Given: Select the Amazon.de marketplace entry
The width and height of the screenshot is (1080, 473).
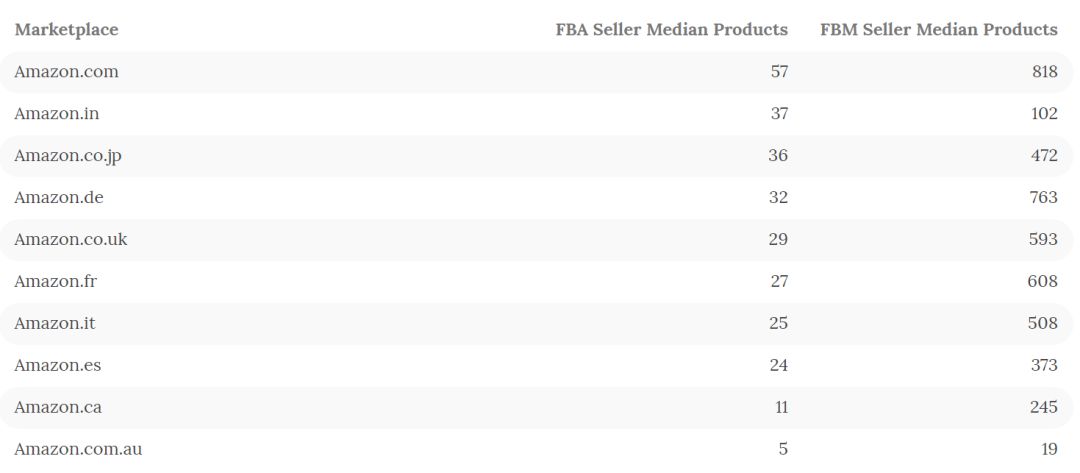Looking at the screenshot, I should point(58,198).
